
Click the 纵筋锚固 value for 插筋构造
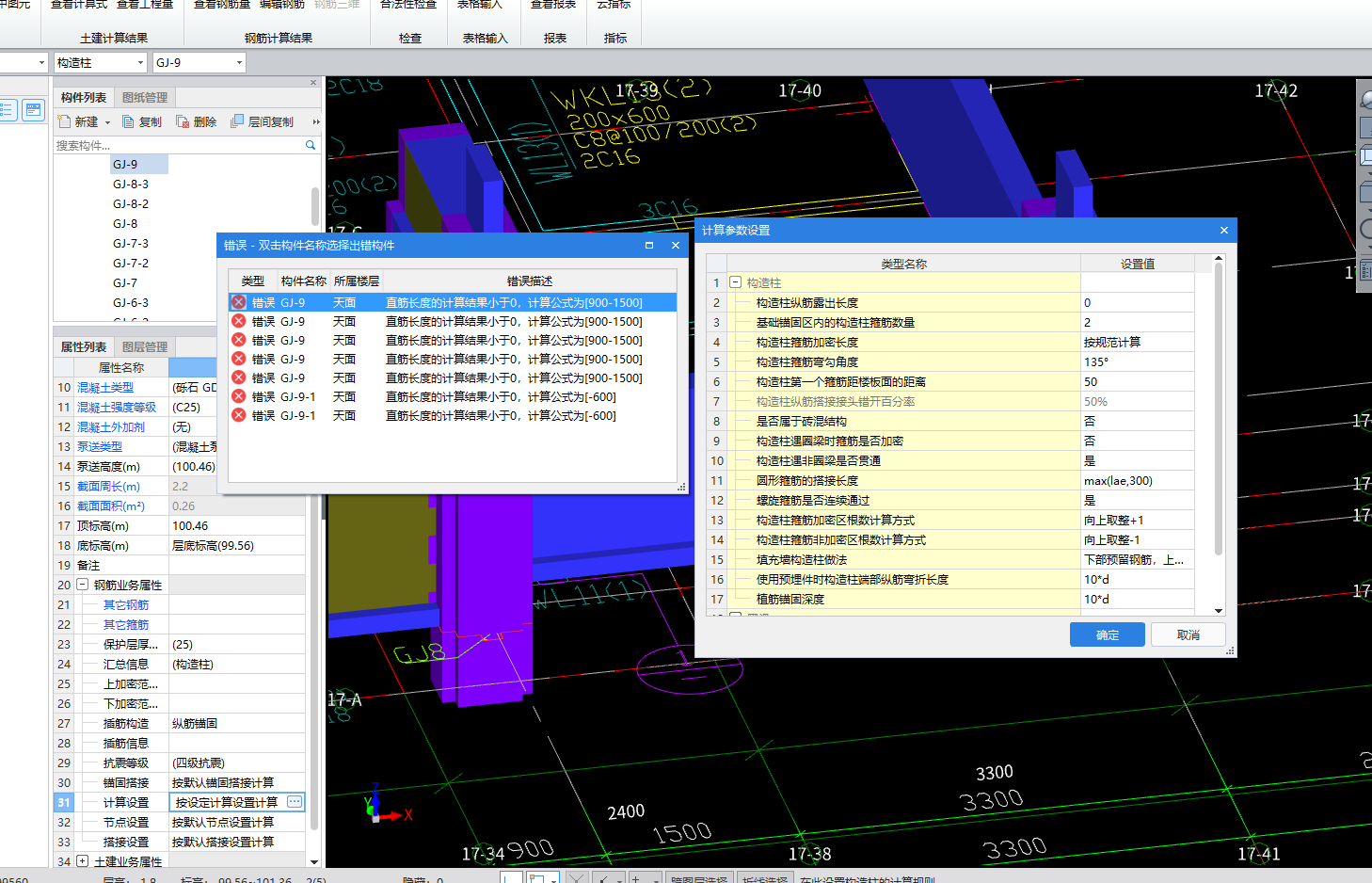click(x=237, y=723)
